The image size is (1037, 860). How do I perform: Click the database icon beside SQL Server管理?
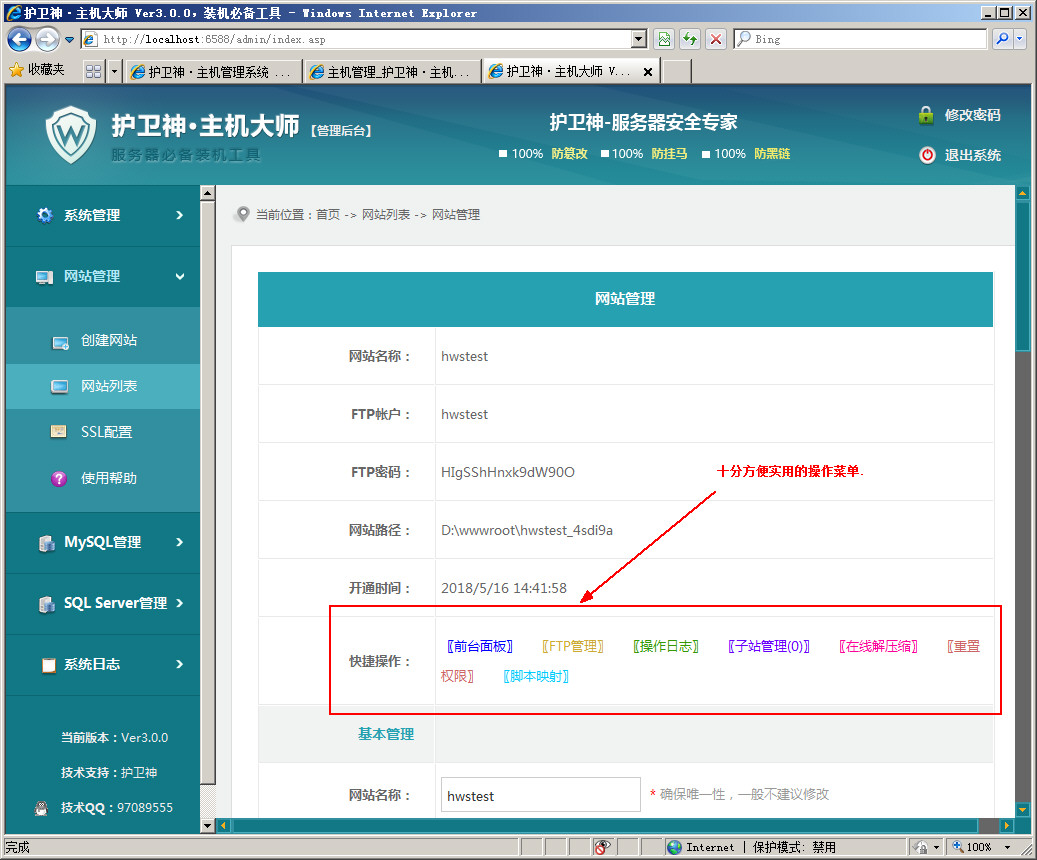[46, 604]
